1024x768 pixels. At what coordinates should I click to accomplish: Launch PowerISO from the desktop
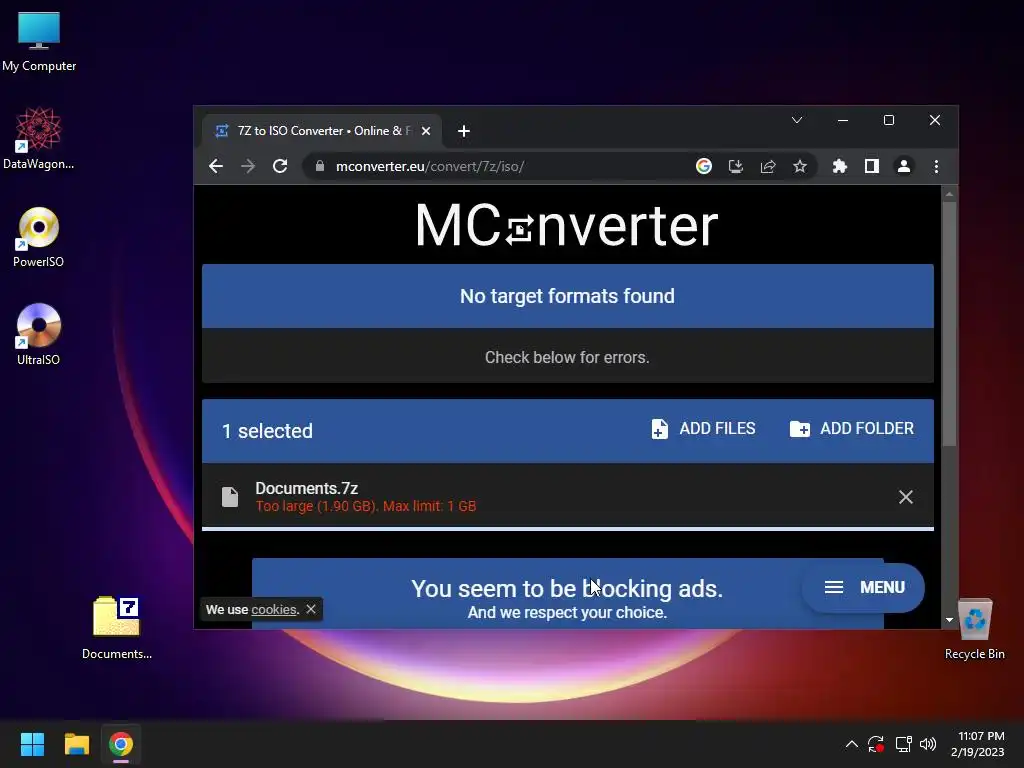[39, 236]
